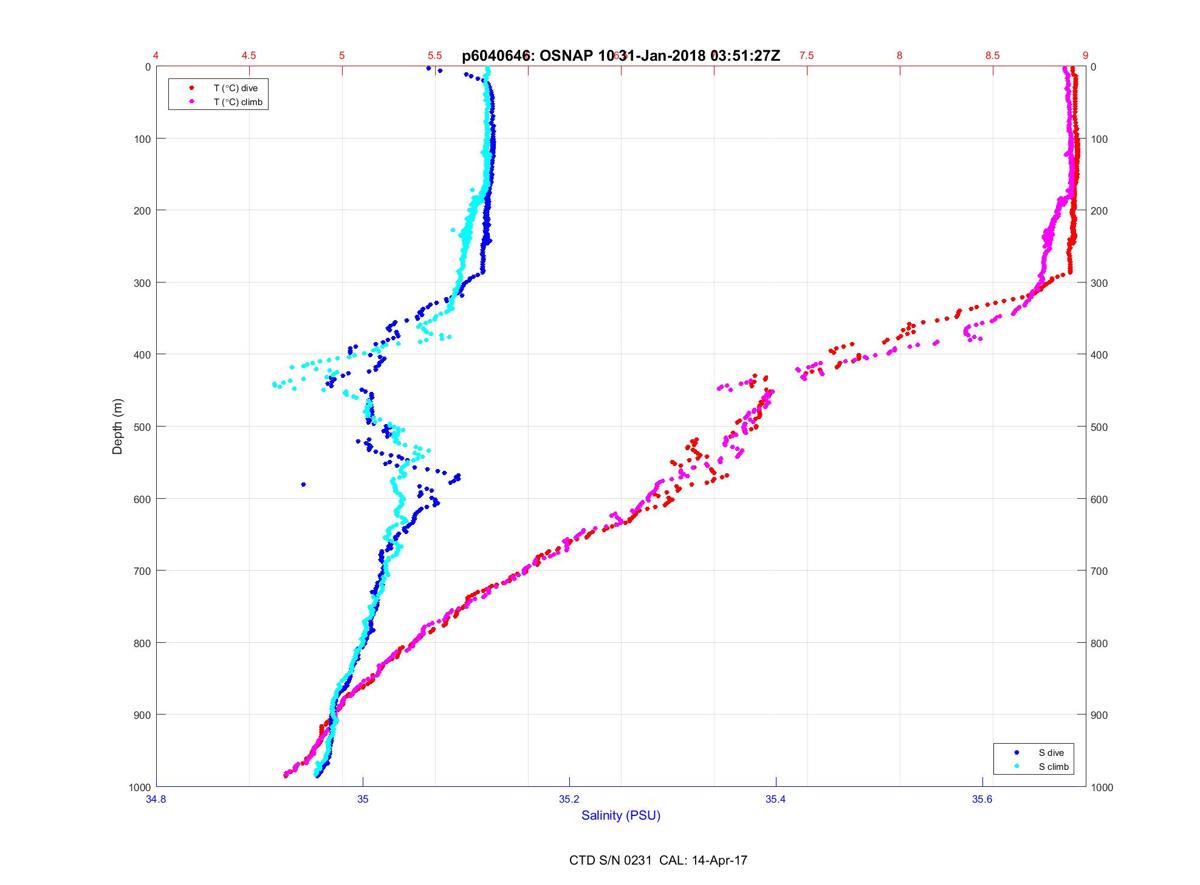Click 700 on the left depth axis
Viewport: 1200px width, 885px height.
tap(142, 571)
